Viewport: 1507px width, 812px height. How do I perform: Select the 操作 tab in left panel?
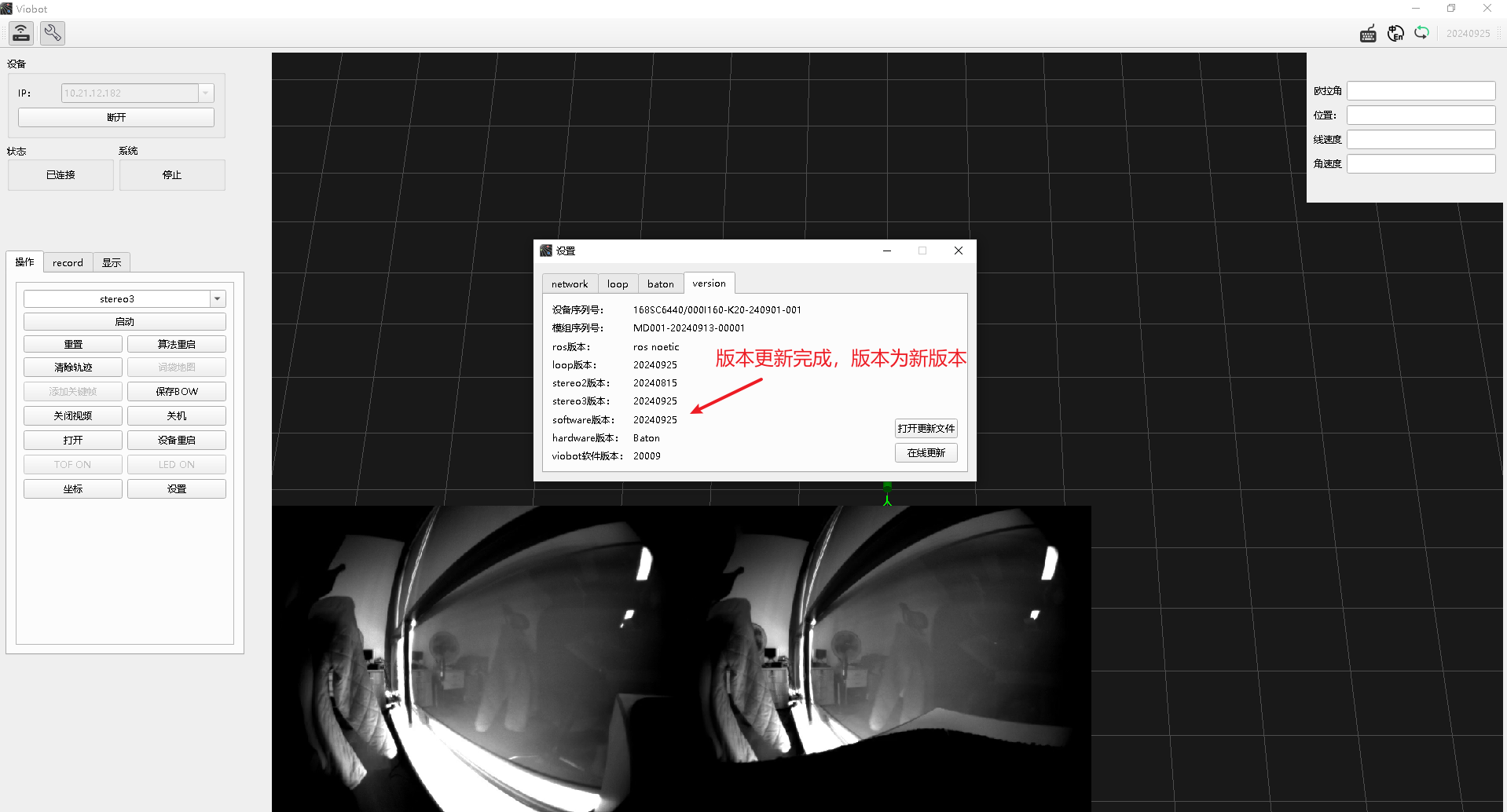coord(25,262)
